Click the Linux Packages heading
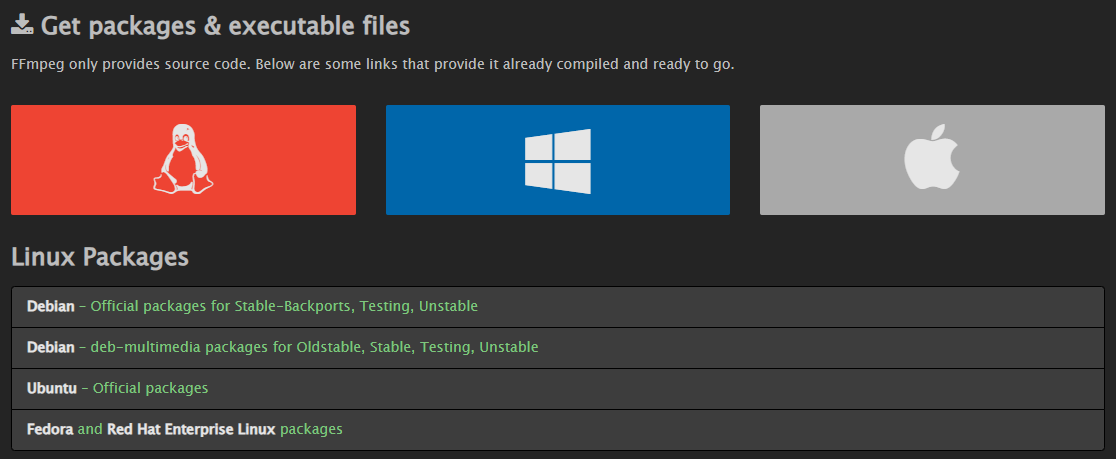1116x459 pixels. click(100, 257)
